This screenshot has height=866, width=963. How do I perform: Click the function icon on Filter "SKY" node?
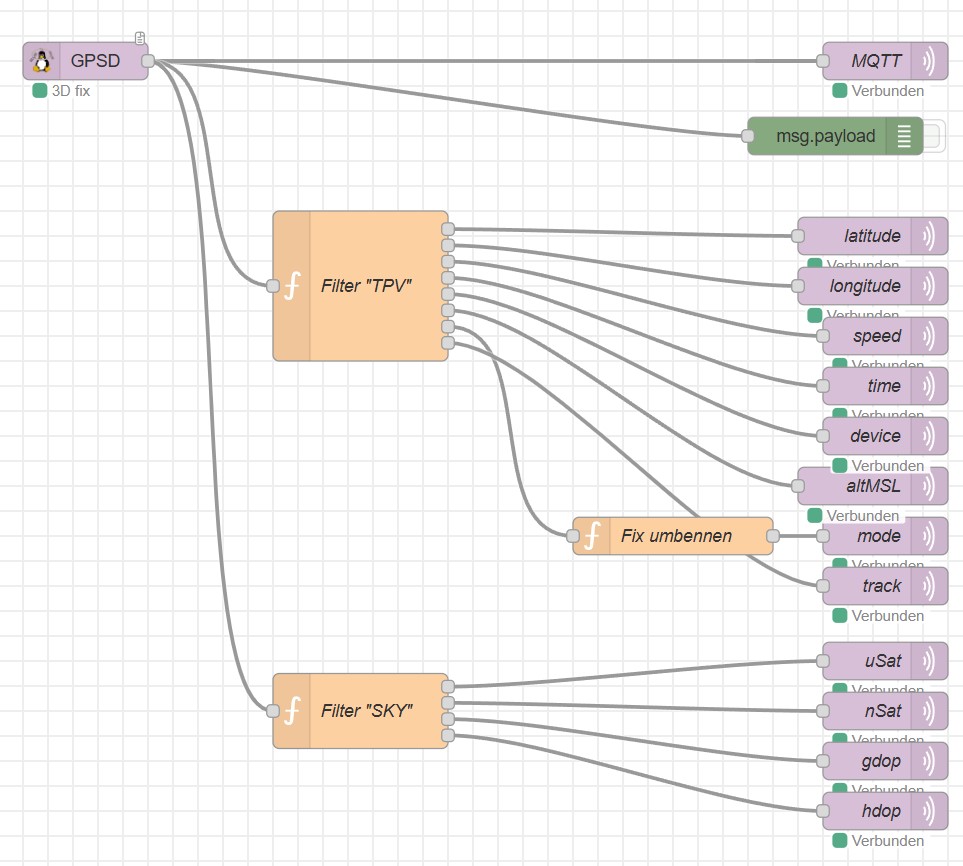tap(292, 711)
